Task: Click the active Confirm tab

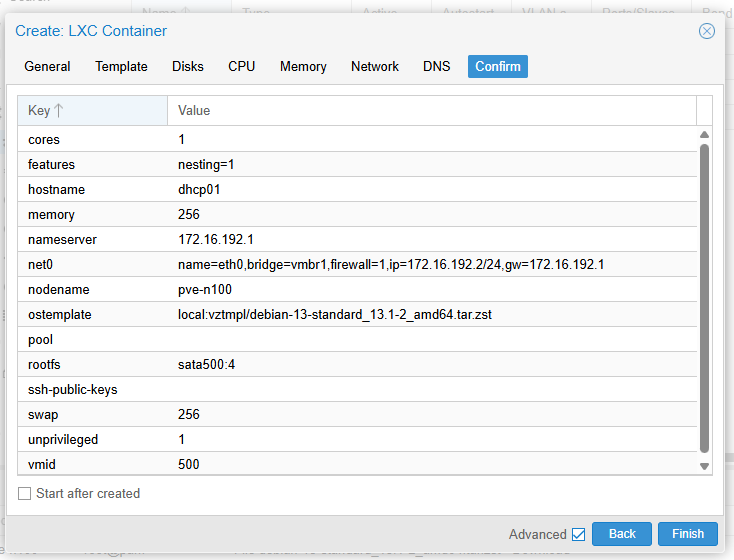Action: [498, 67]
